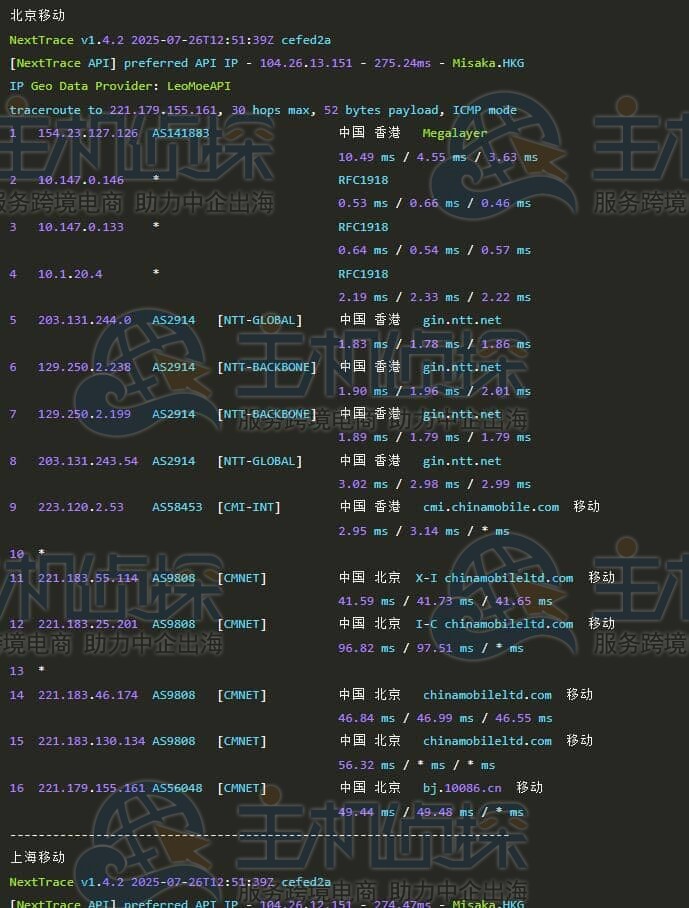
Task: Click gin.ntt.net hostname on hop 8
Action: [462, 461]
